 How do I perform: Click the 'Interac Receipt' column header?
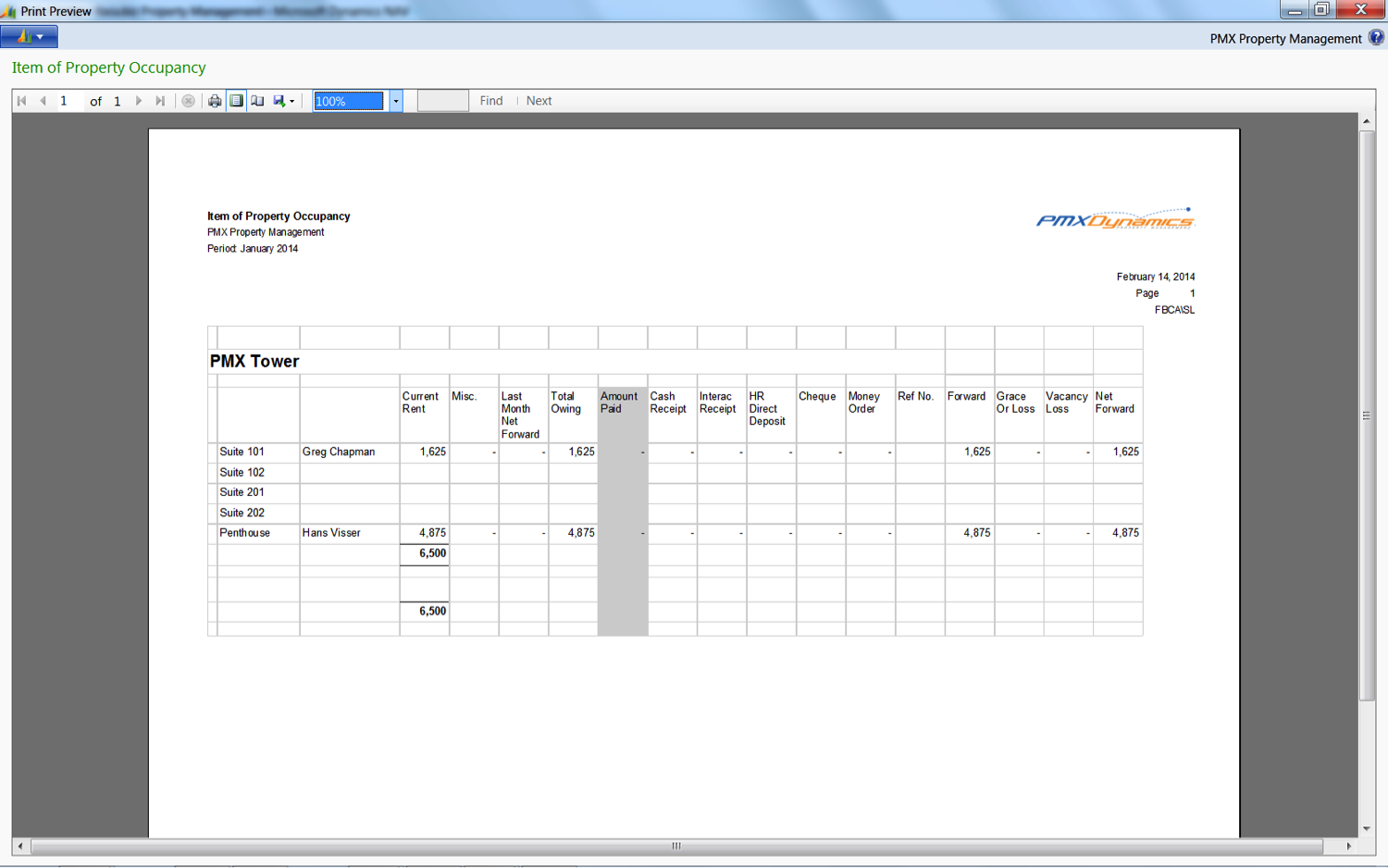[x=718, y=403]
